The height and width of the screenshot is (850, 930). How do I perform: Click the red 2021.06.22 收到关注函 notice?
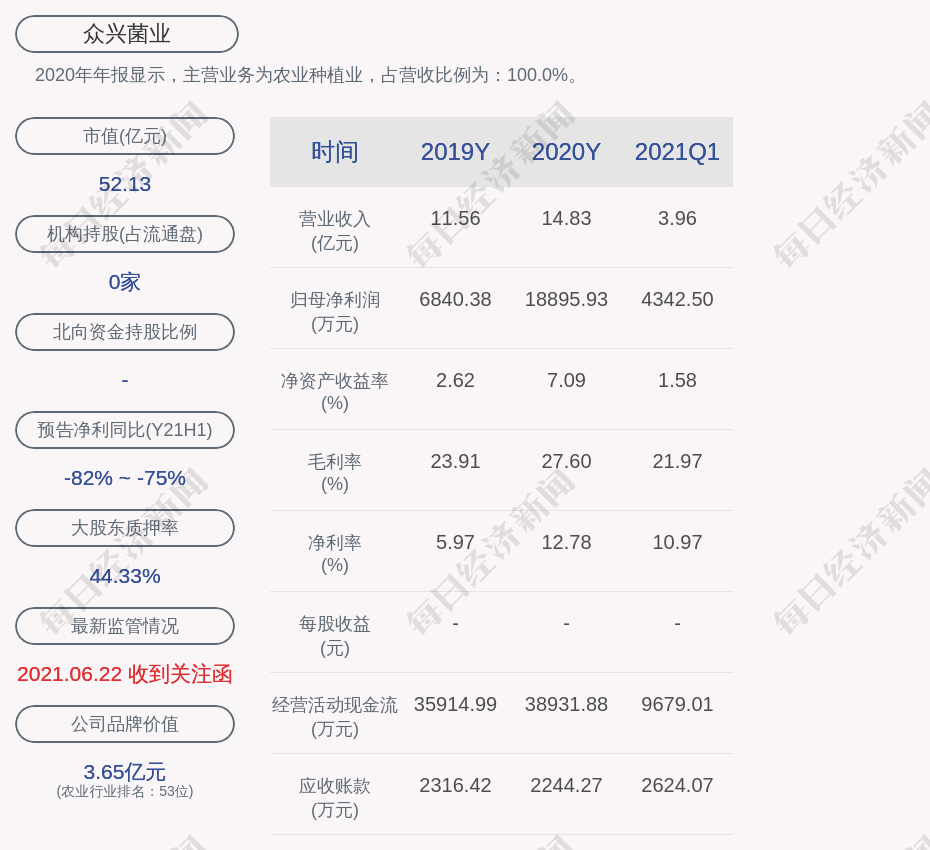[x=125, y=674]
